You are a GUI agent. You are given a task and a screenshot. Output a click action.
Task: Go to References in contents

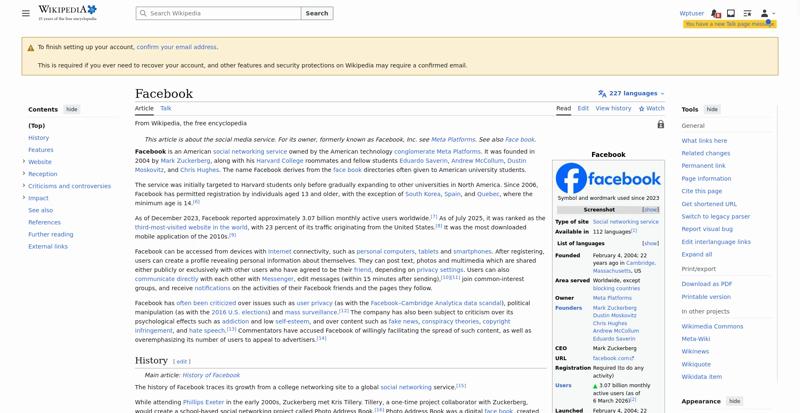pyautogui.click(x=44, y=222)
